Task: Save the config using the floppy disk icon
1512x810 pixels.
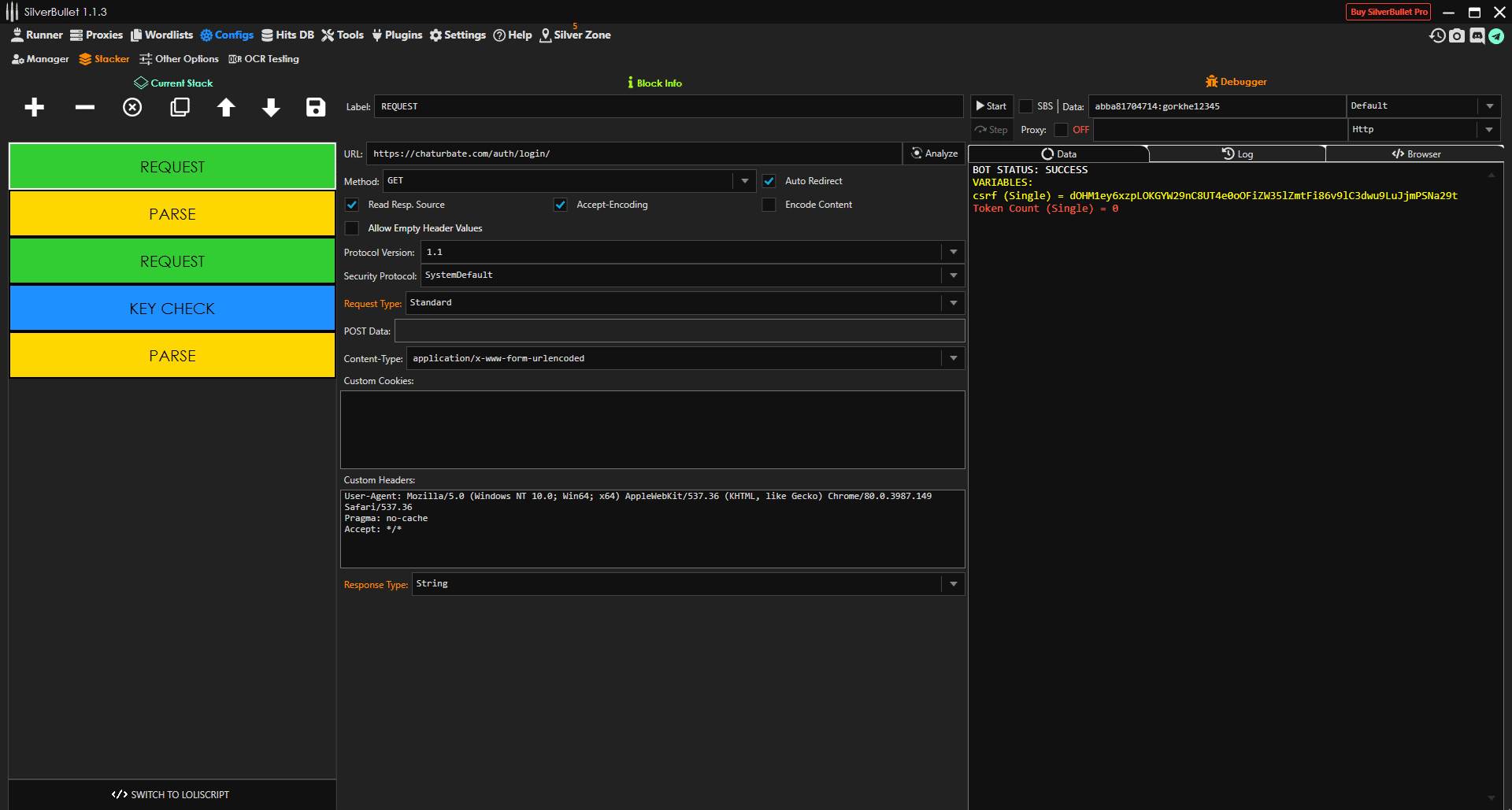Action: 316,108
